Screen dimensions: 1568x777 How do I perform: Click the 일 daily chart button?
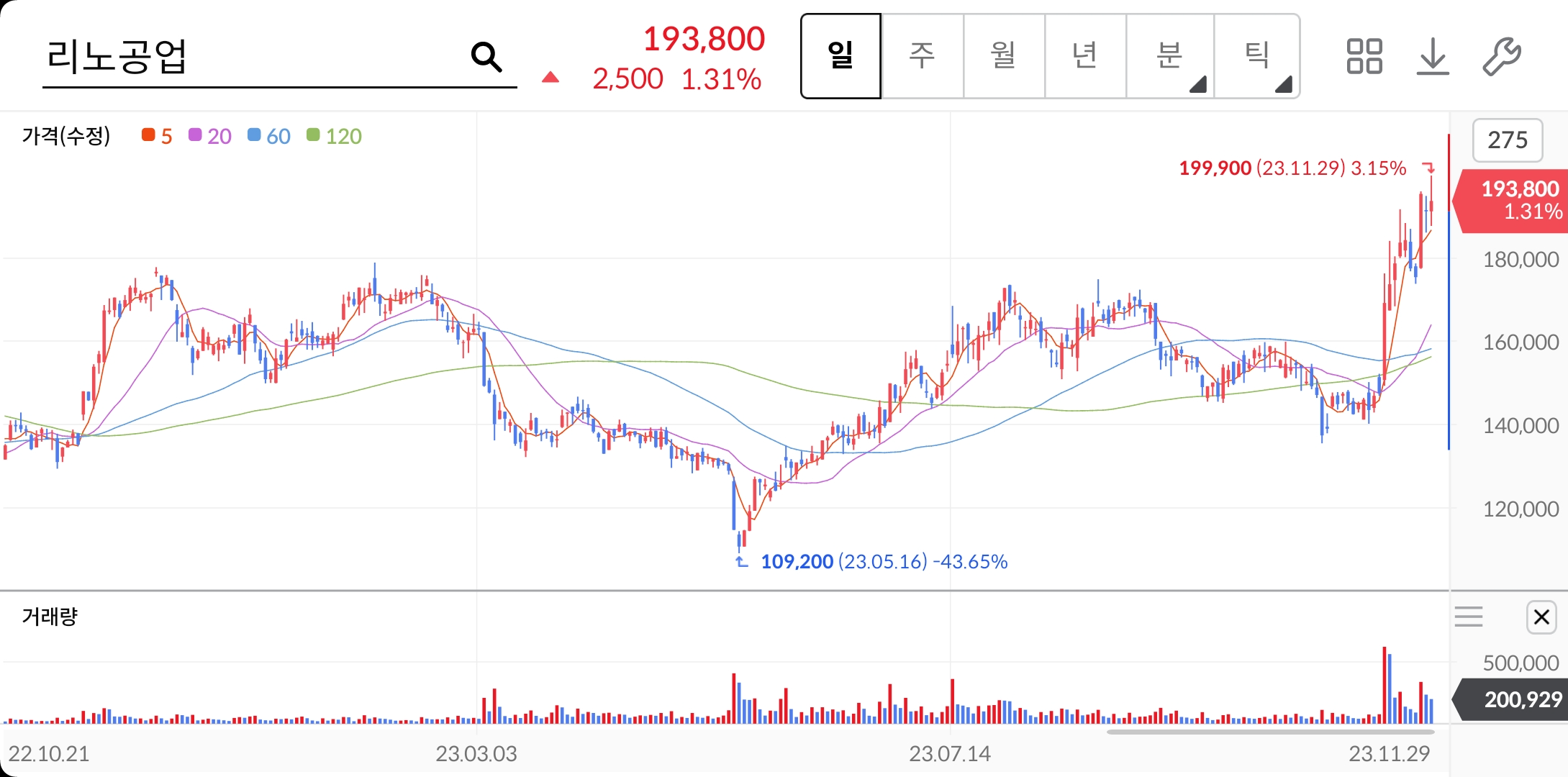[840, 56]
